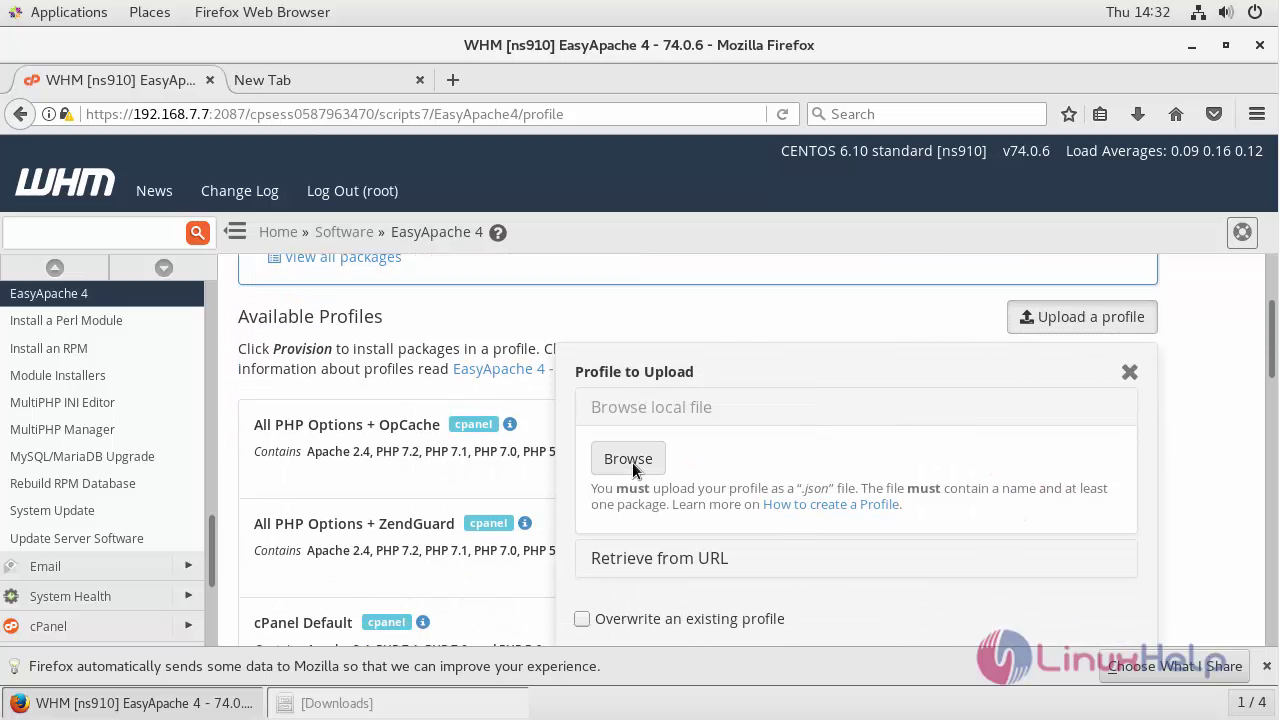Click Log Out (root)
The height and width of the screenshot is (720, 1280).
coord(352,191)
